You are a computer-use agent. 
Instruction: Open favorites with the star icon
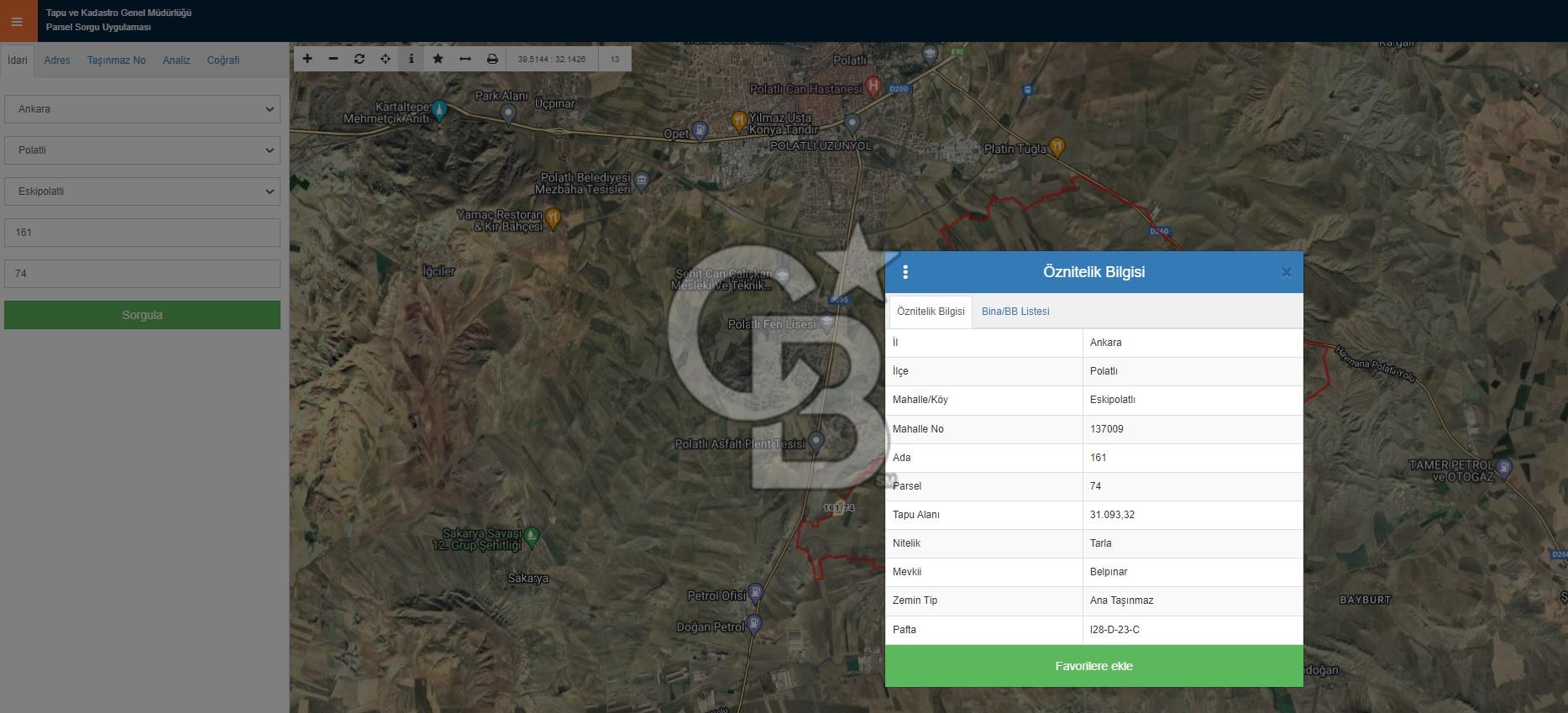[x=438, y=59]
